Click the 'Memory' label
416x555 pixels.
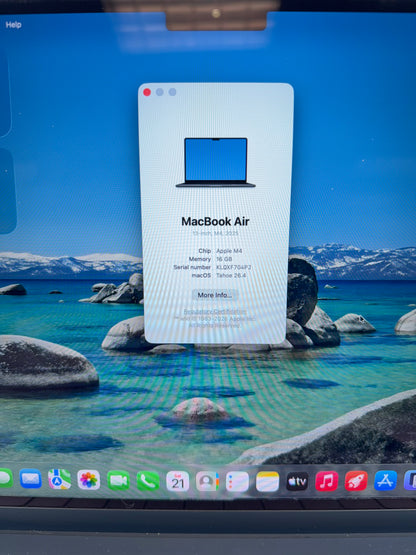(x=200, y=259)
